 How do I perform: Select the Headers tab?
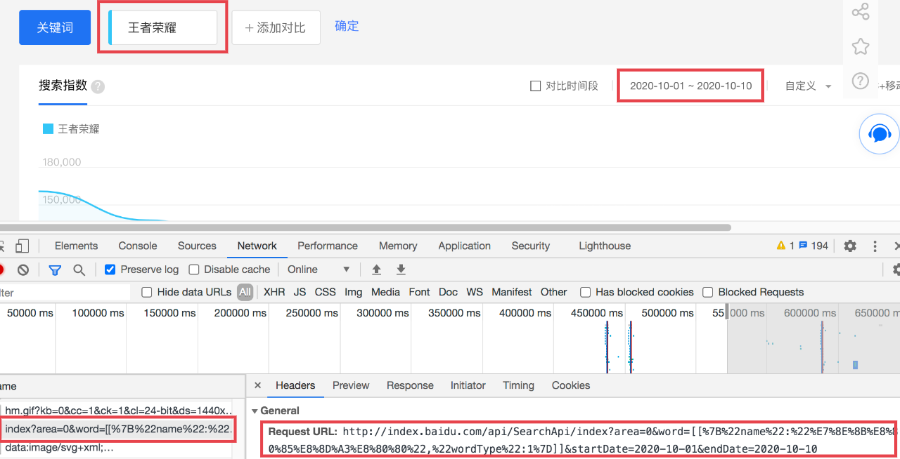(x=295, y=385)
